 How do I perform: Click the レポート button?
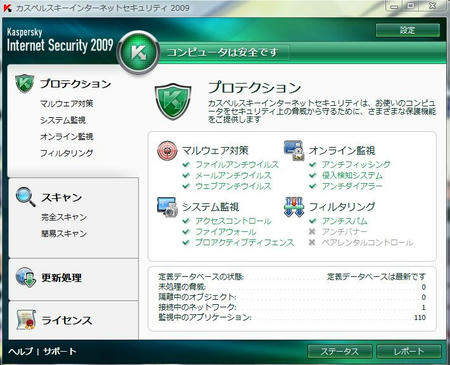(409, 351)
